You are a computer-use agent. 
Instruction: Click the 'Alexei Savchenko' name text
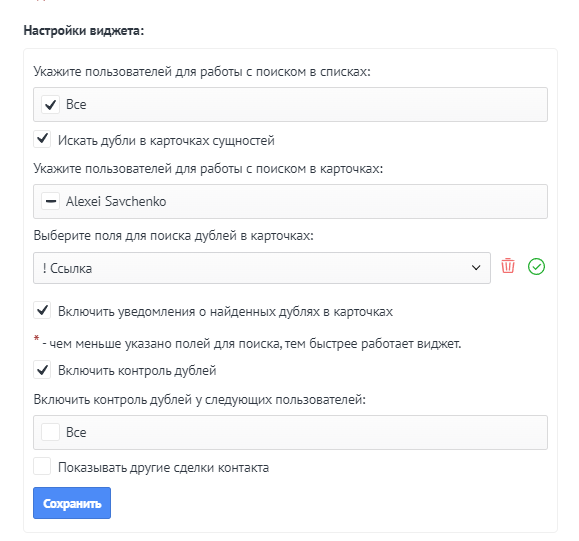click(116, 202)
